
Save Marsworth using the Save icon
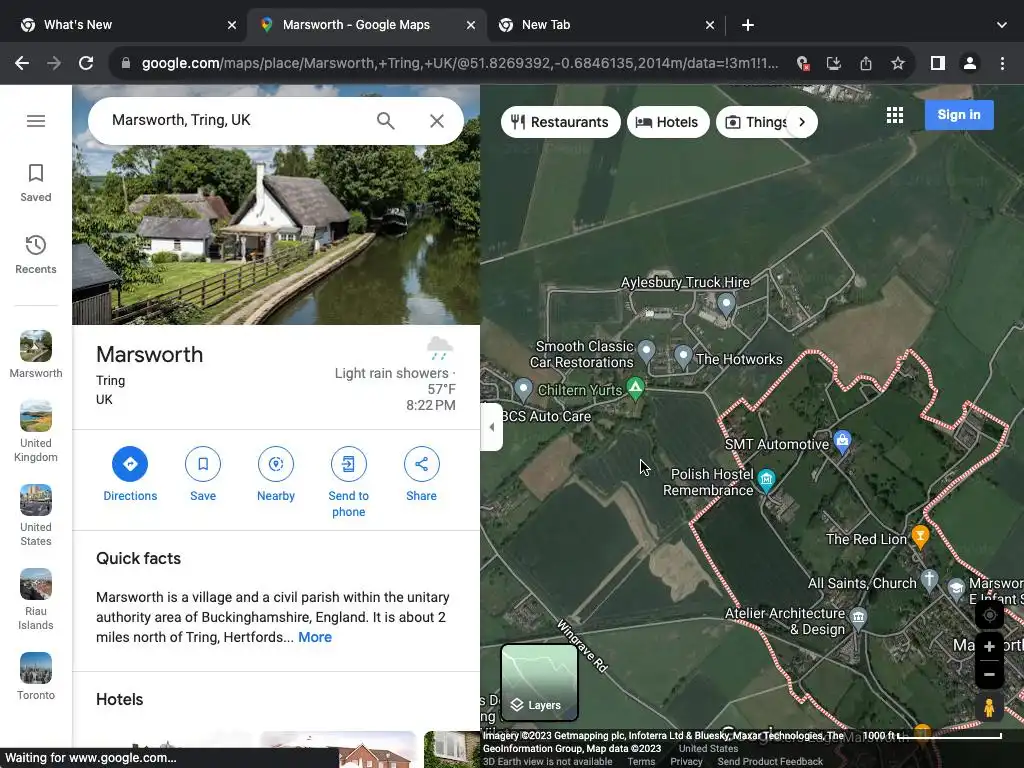203,464
